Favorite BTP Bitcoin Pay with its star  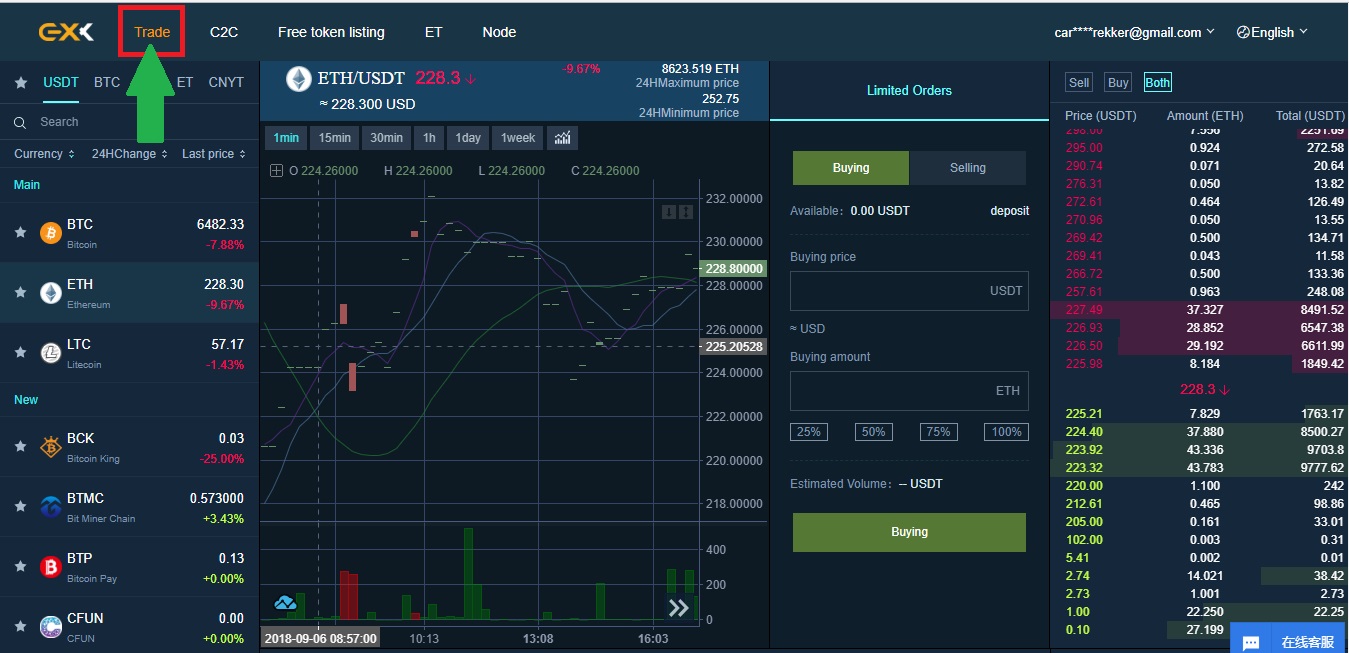(20, 566)
